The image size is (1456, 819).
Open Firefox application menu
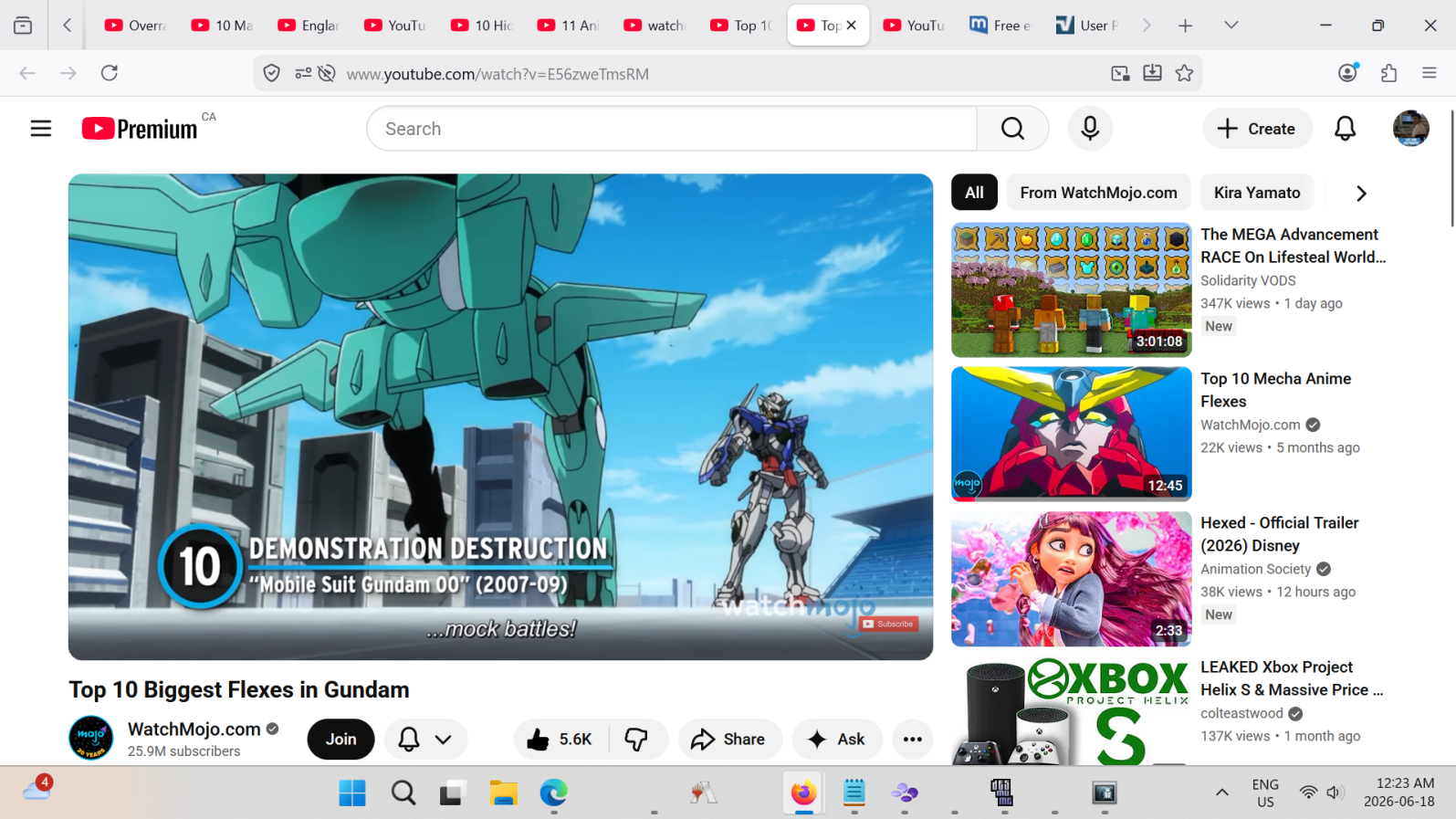[1430, 73]
